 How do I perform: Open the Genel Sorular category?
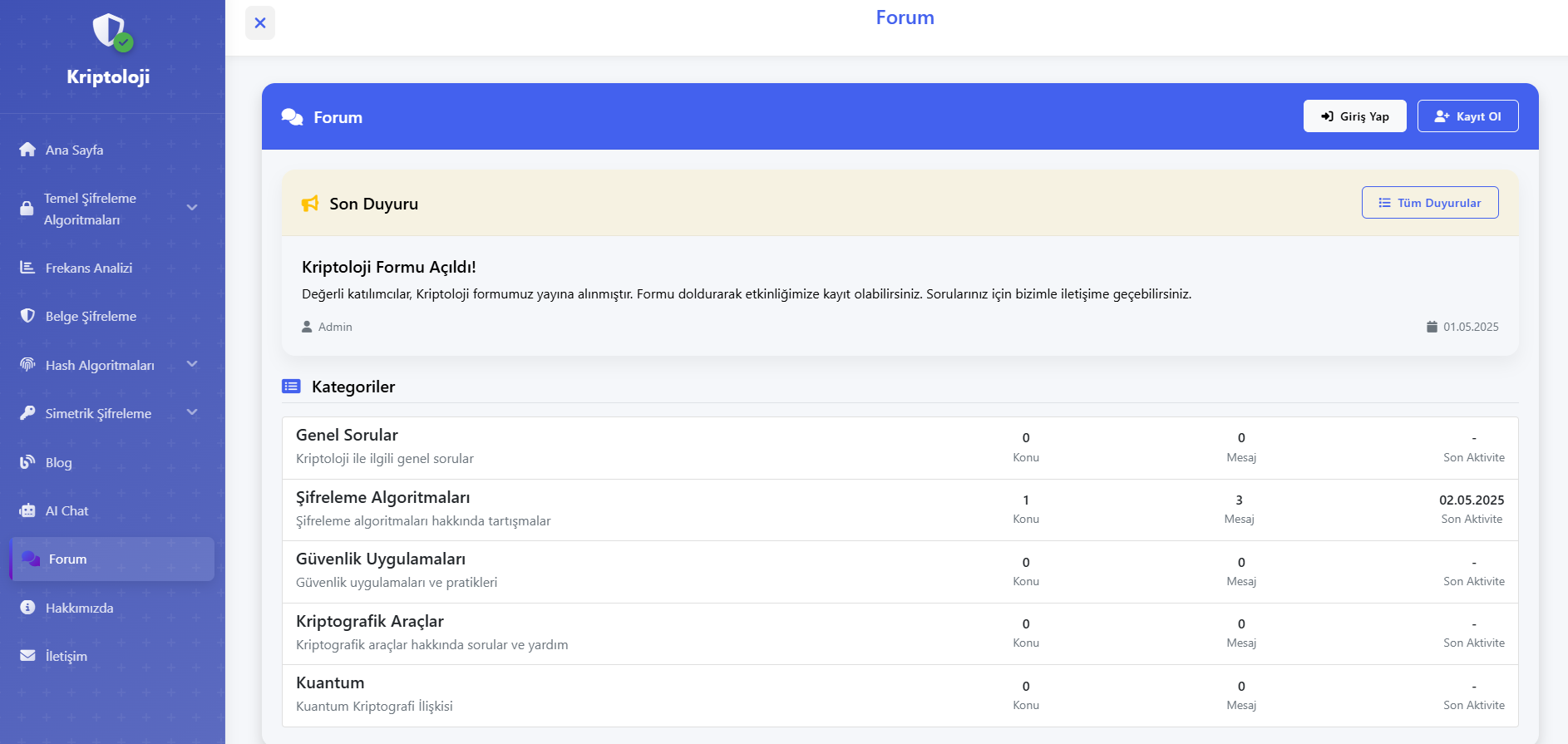coord(347,436)
